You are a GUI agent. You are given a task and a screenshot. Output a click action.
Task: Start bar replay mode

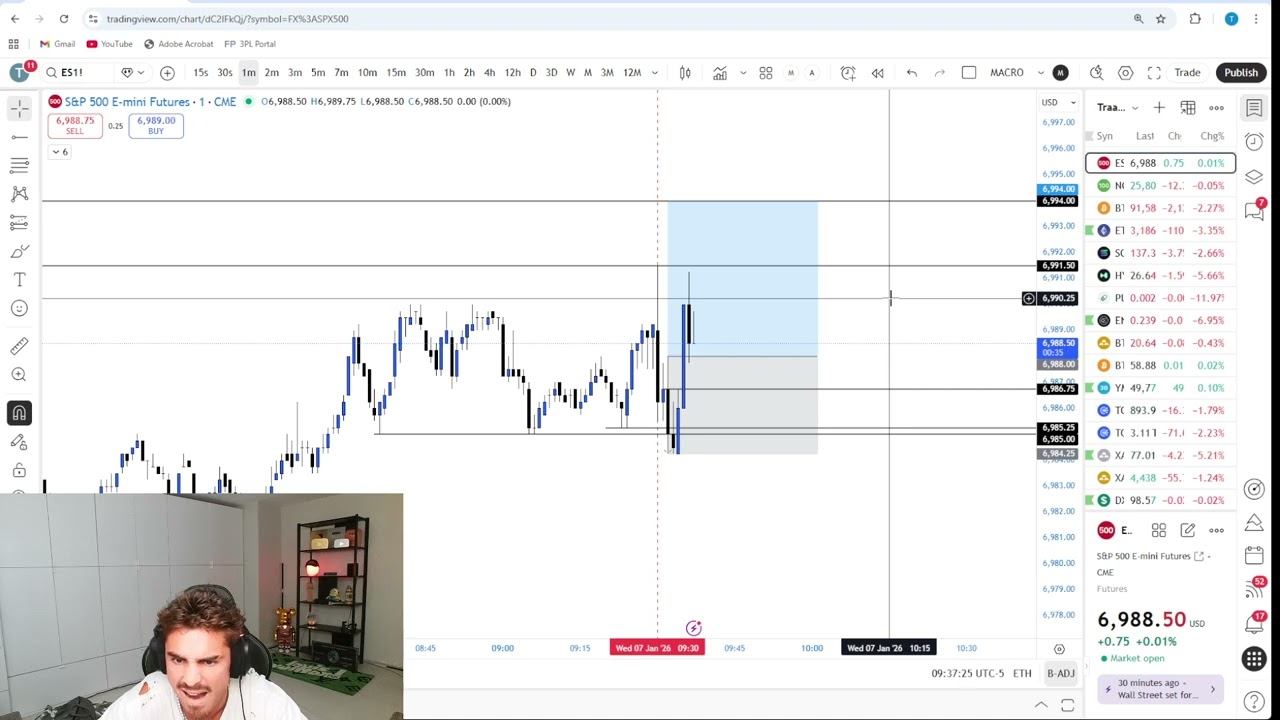877,72
